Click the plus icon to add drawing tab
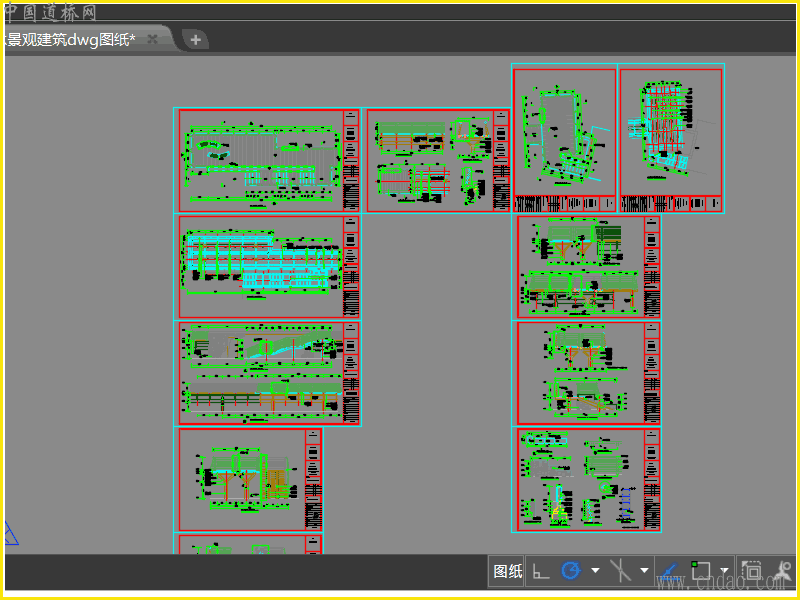The height and width of the screenshot is (600, 800). tap(196, 39)
